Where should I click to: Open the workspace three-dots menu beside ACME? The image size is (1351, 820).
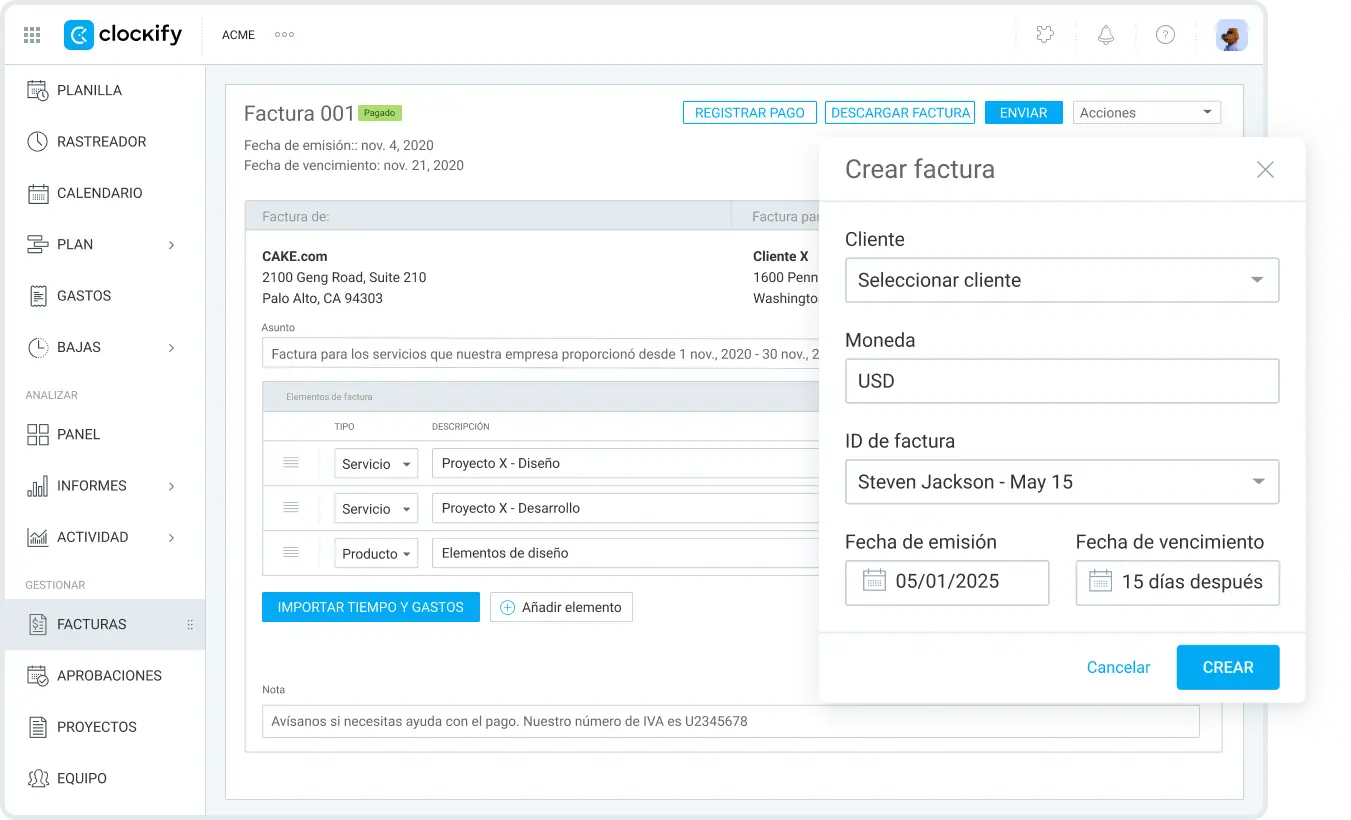(x=284, y=35)
